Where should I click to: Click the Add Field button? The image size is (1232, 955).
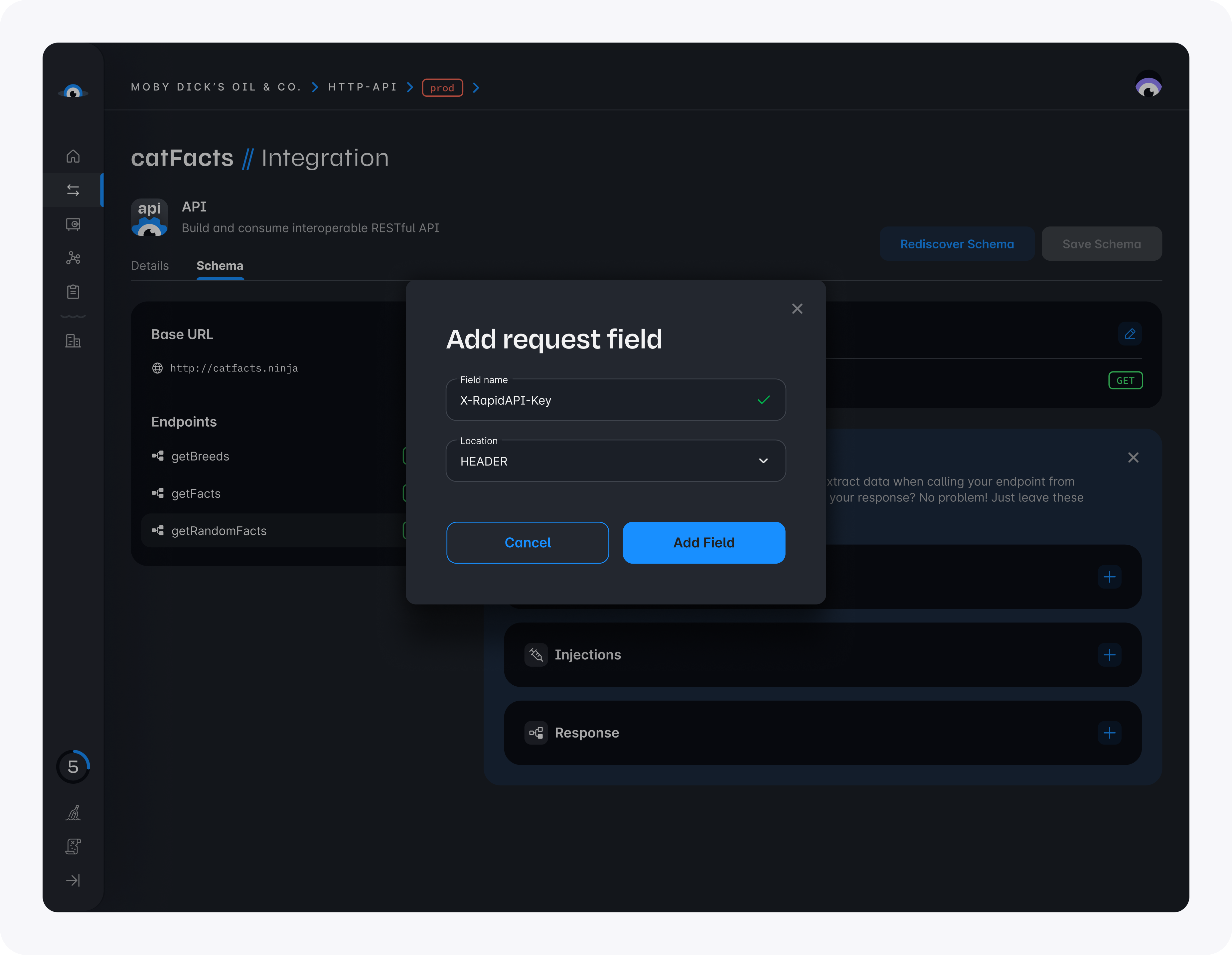pos(703,543)
